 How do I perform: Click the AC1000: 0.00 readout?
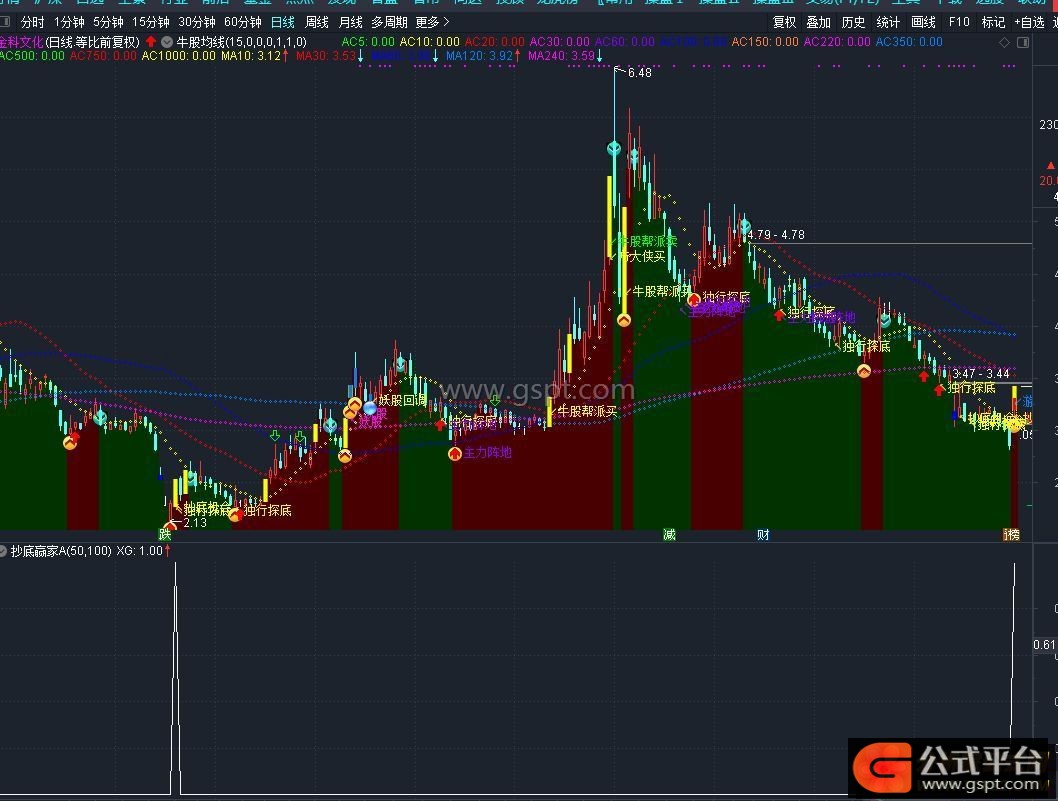point(179,55)
